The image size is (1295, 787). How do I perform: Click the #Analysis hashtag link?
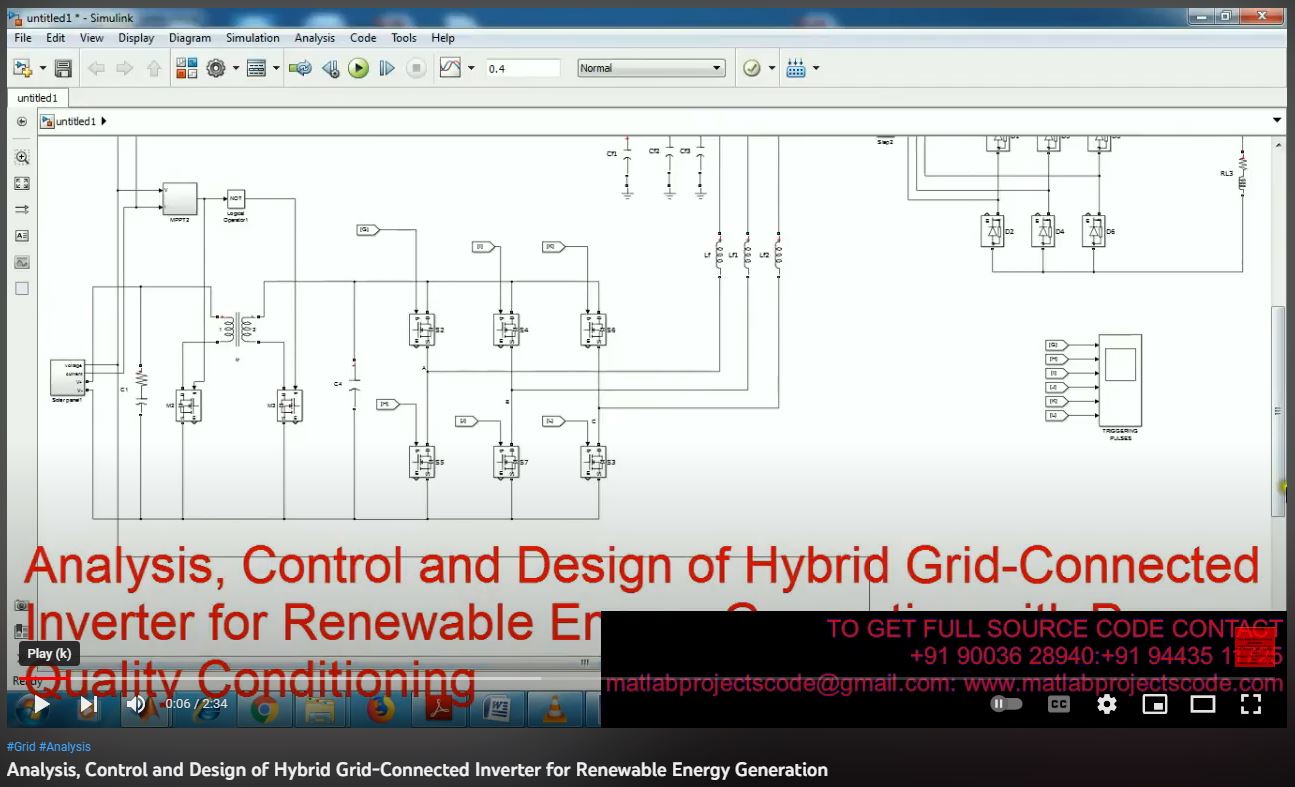[x=65, y=747]
